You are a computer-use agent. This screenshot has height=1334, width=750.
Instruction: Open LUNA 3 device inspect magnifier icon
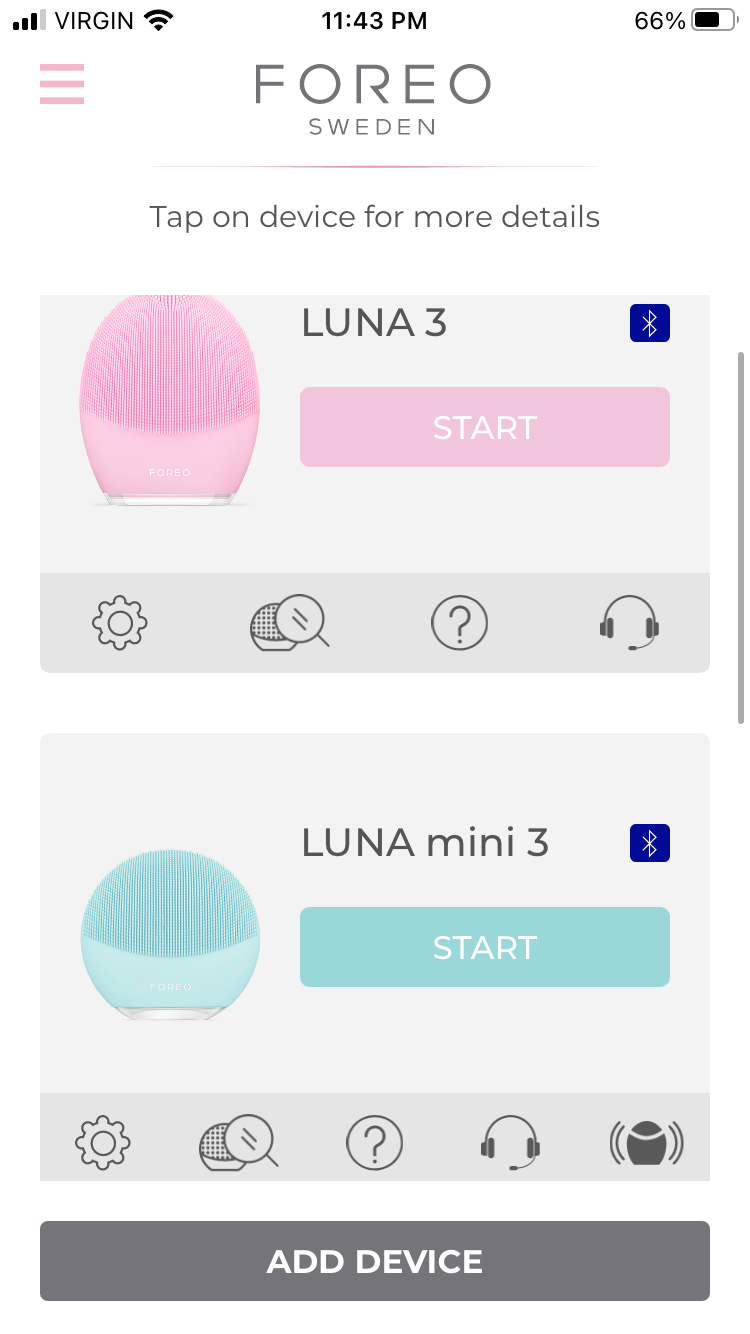[x=289, y=623]
